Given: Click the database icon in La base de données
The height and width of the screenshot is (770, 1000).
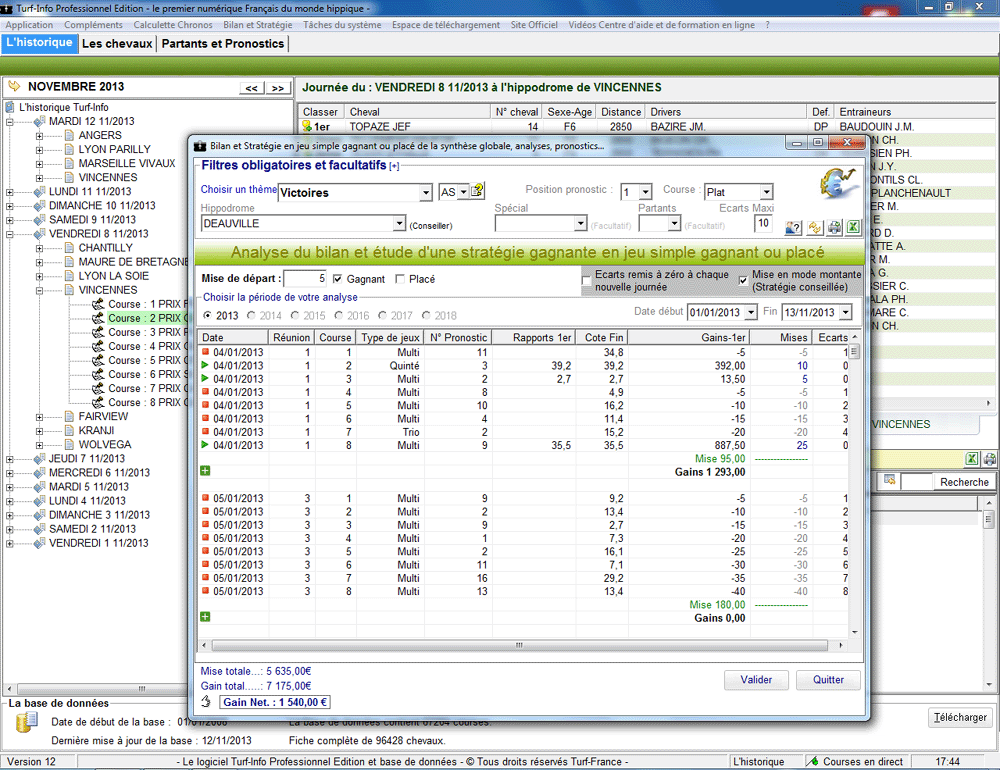Looking at the screenshot, I should point(27,722).
